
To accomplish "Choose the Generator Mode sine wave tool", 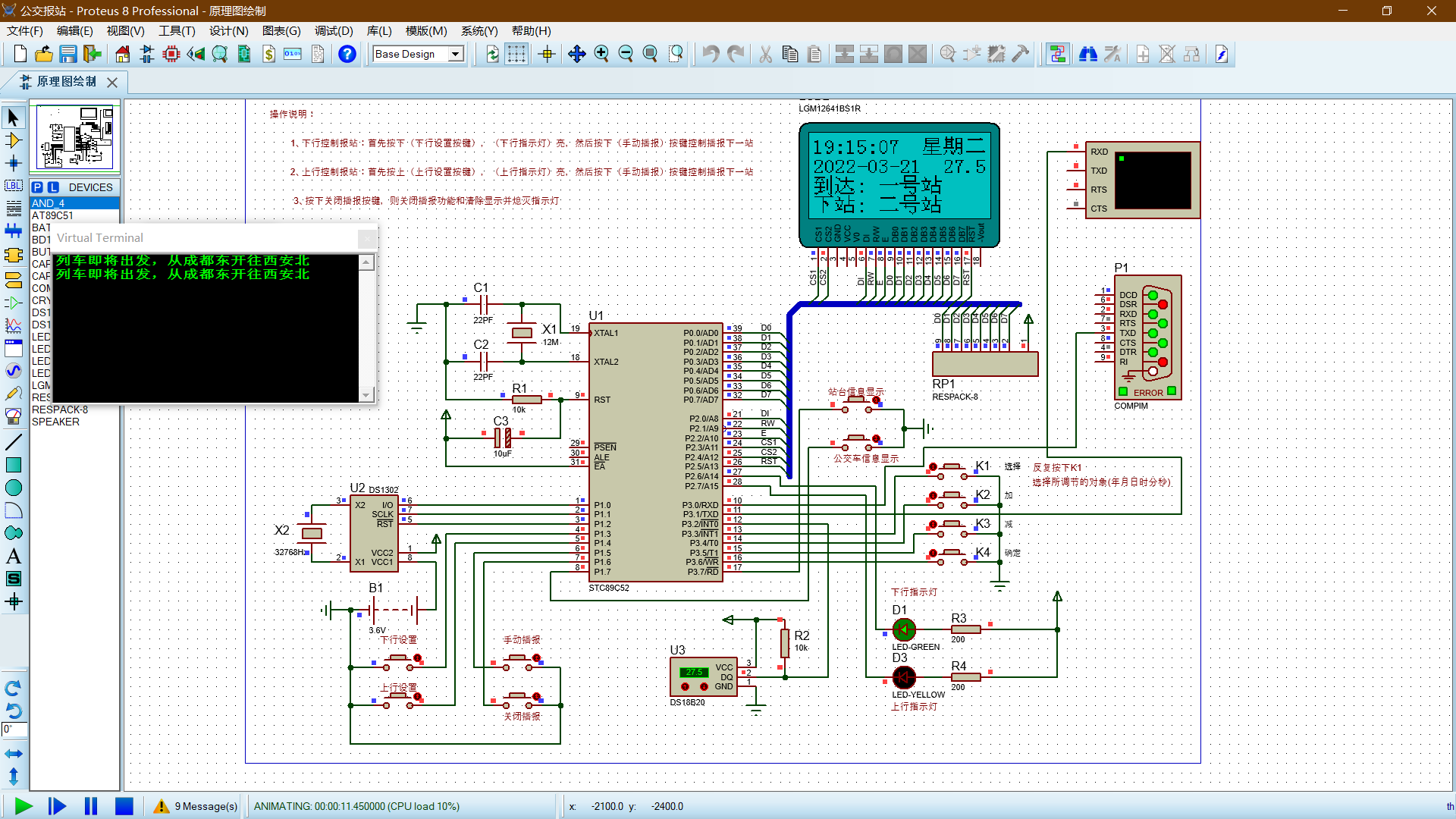I will click(14, 371).
